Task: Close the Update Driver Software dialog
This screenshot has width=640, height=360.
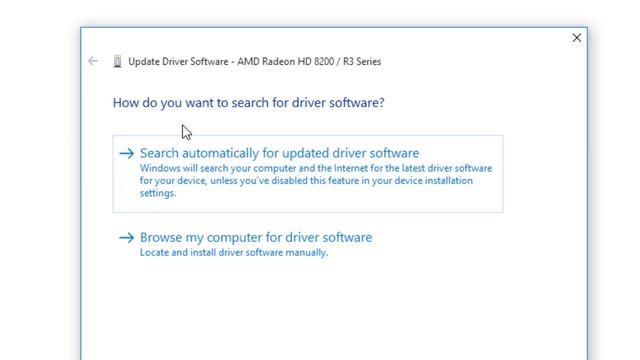Action: pyautogui.click(x=576, y=38)
